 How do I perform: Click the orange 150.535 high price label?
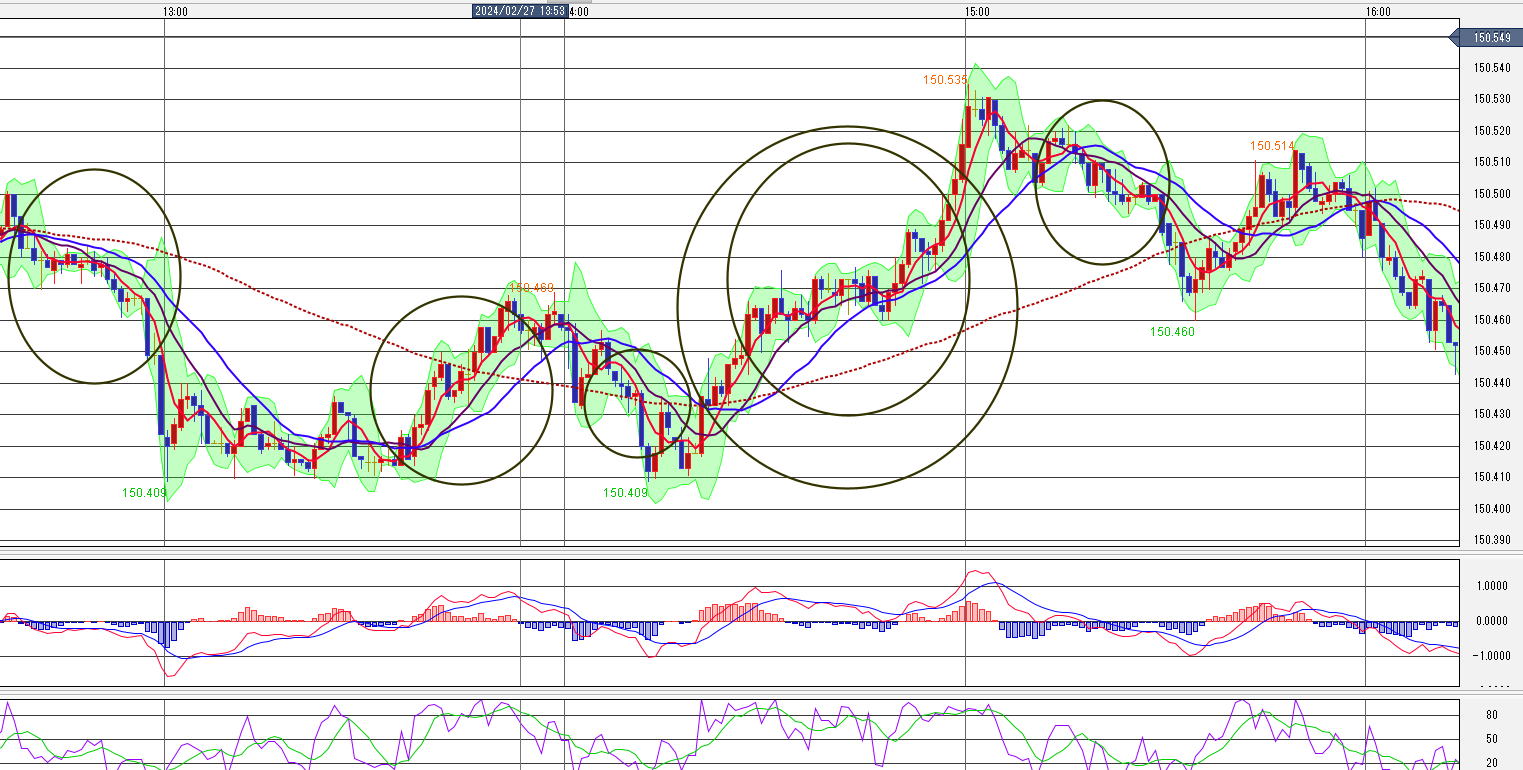pos(945,80)
